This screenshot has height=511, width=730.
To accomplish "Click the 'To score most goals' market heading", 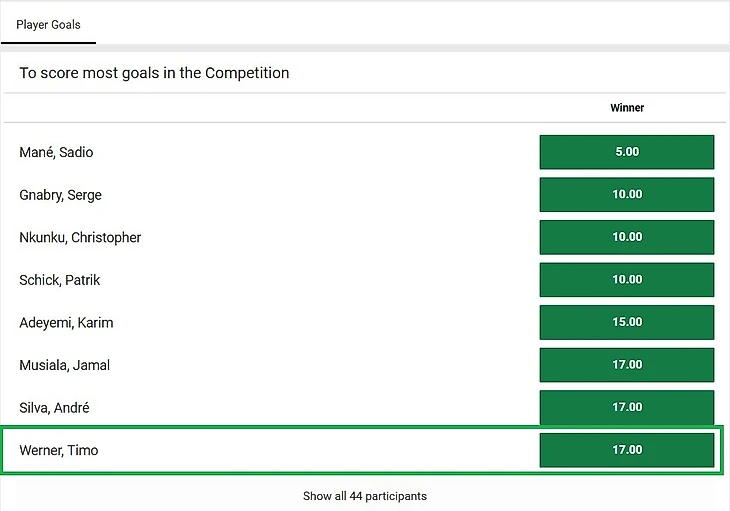I will pyautogui.click(x=154, y=73).
